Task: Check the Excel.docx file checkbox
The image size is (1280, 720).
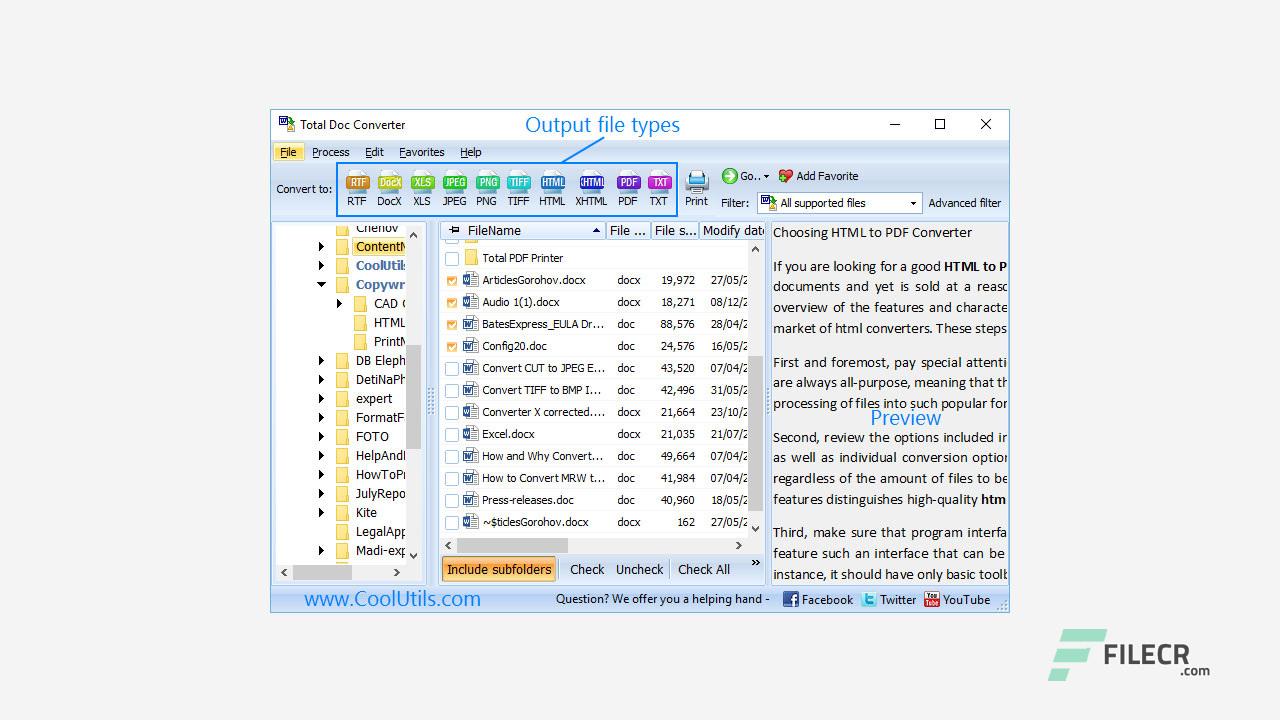Action: pyautogui.click(x=451, y=434)
